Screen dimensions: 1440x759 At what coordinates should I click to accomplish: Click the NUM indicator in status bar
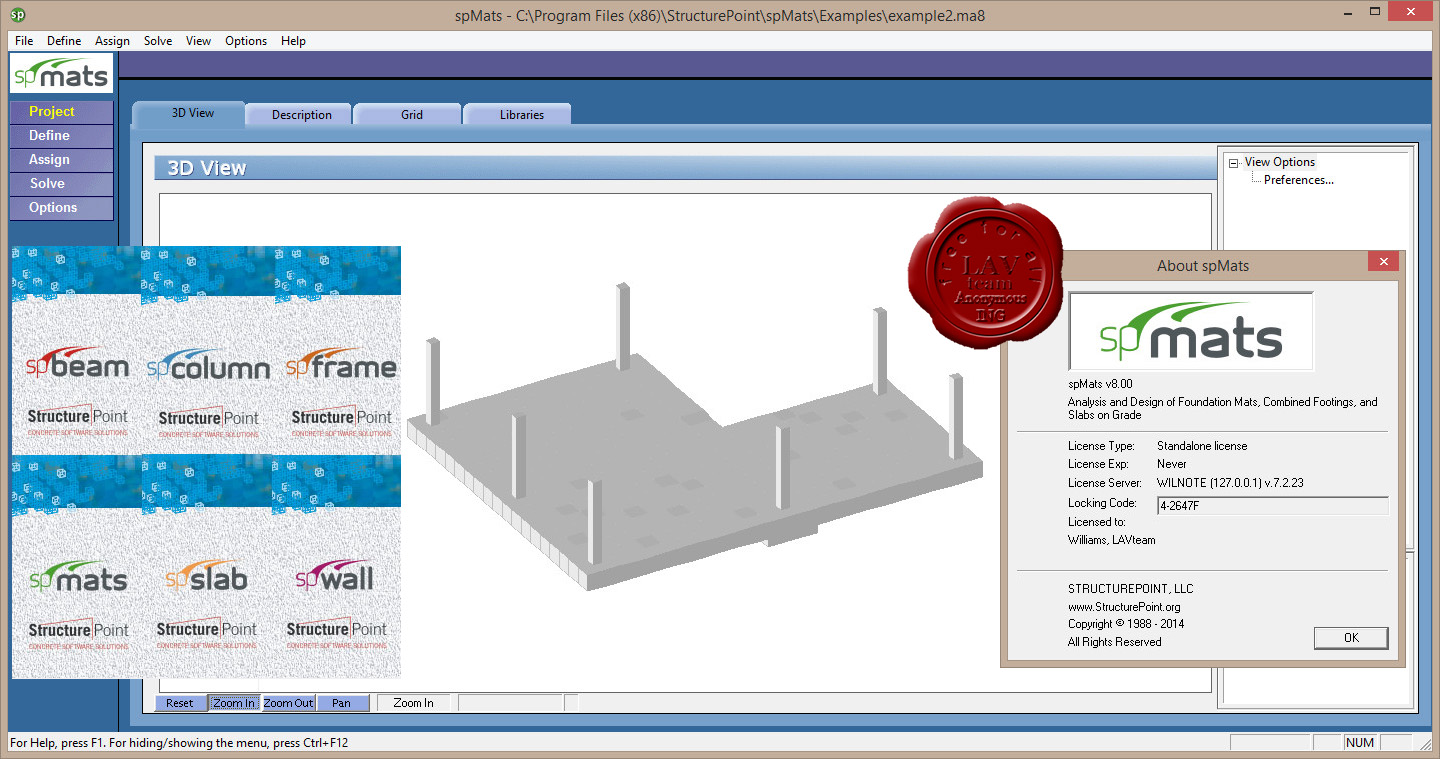pos(1360,743)
